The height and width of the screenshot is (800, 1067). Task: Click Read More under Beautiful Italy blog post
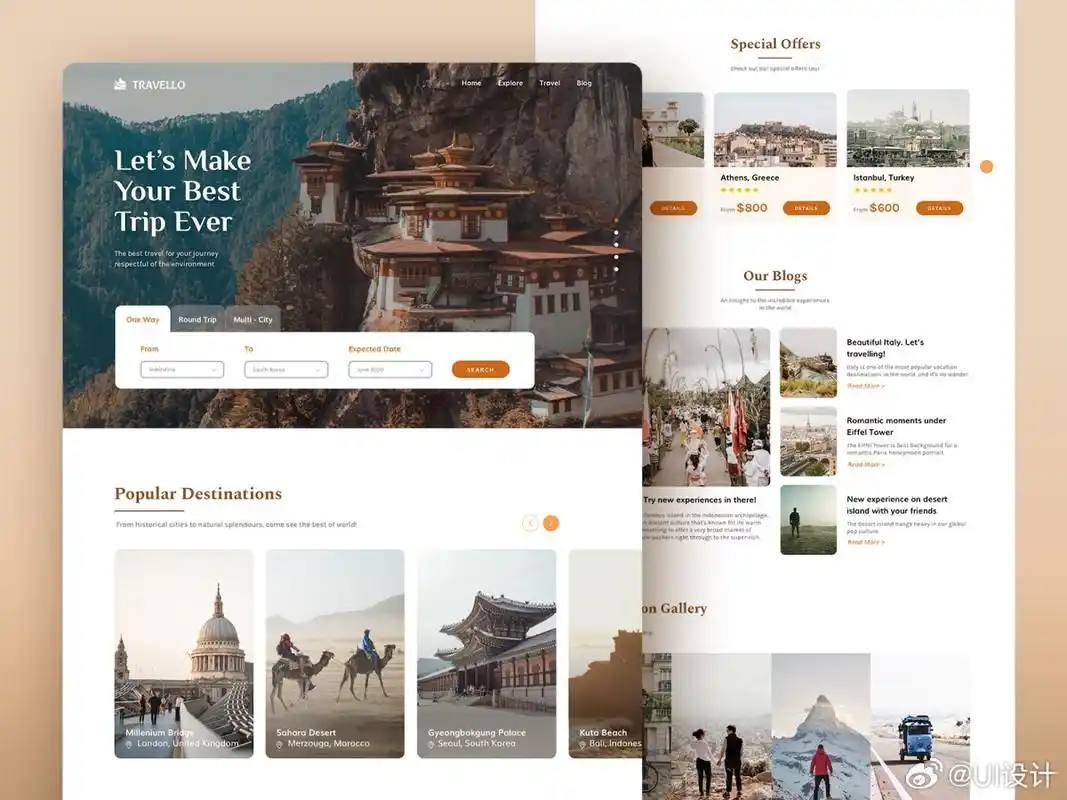pyautogui.click(x=866, y=386)
